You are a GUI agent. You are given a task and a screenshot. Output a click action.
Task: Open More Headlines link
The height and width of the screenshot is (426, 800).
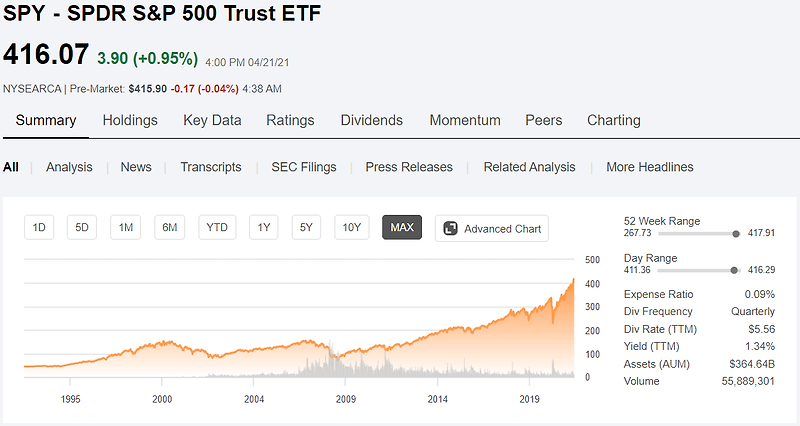tap(649, 167)
